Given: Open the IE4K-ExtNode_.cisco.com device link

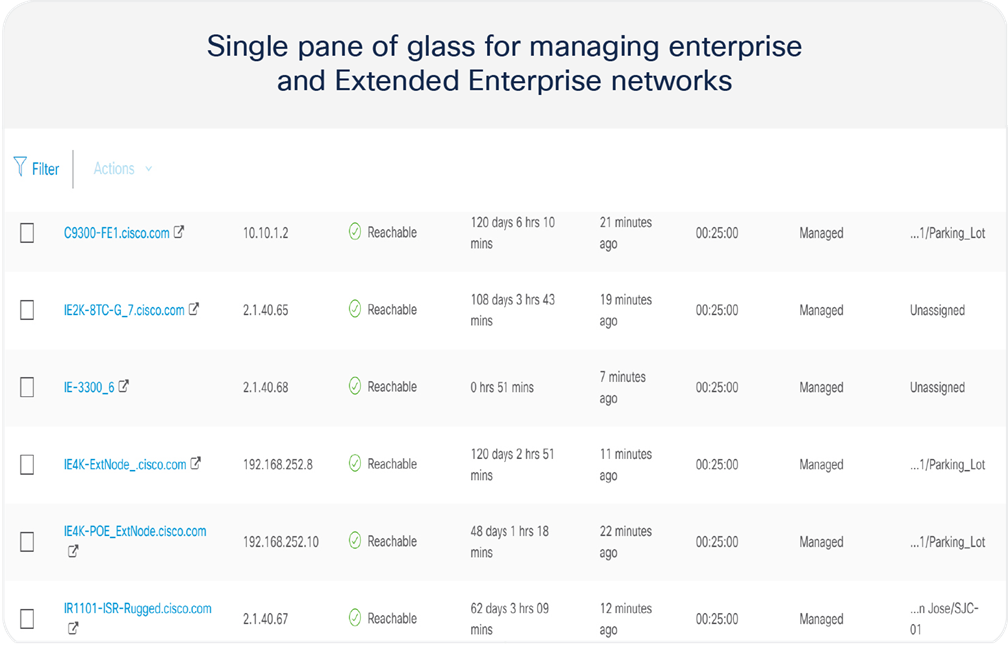Looking at the screenshot, I should (125, 464).
